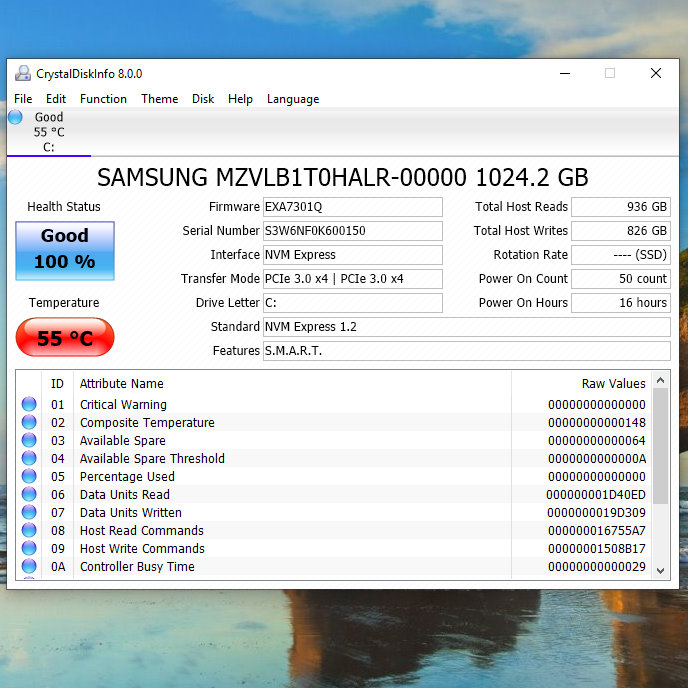
Task: Click the Rotation Rate value field
Action: coord(621,255)
